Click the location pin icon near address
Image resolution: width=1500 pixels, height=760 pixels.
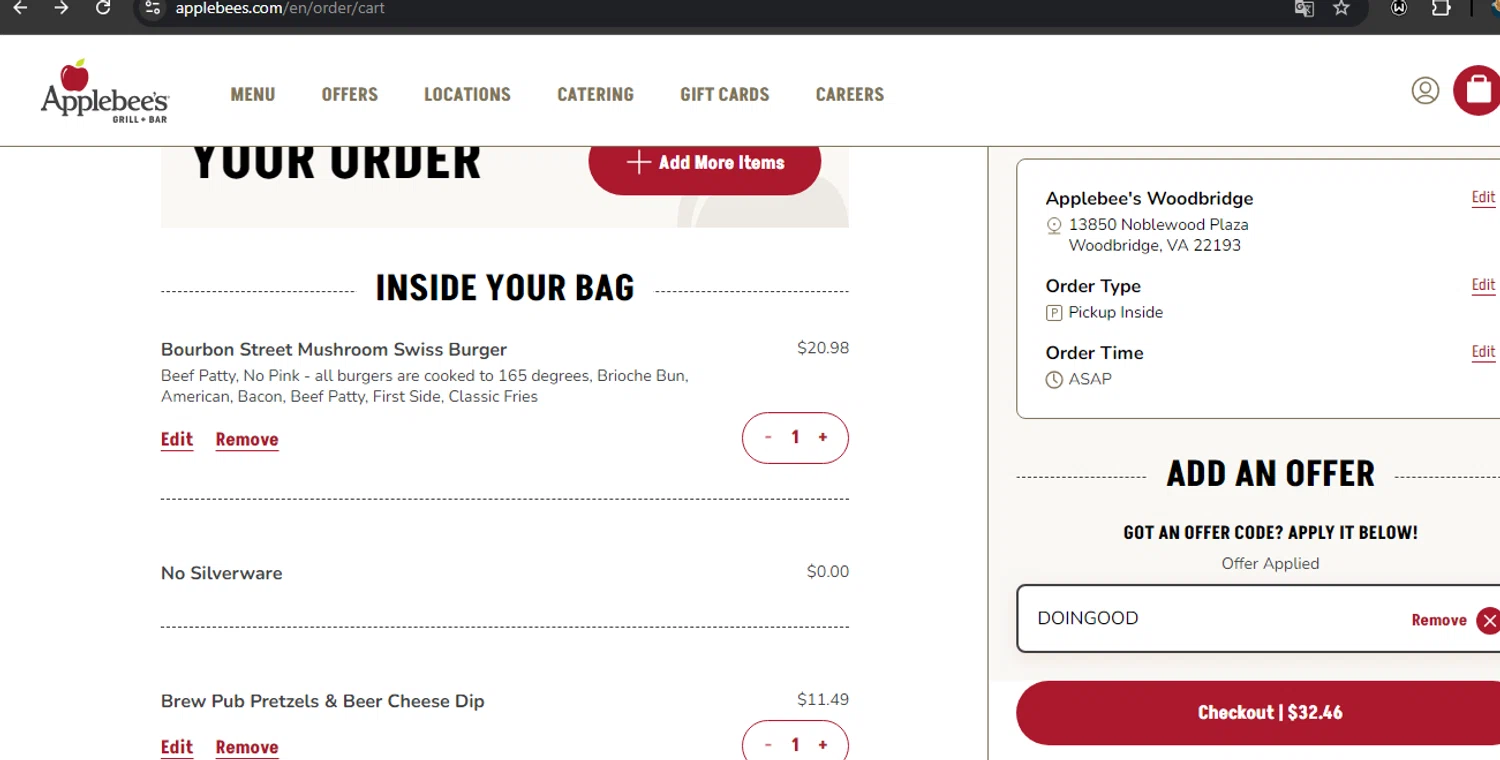(1054, 226)
